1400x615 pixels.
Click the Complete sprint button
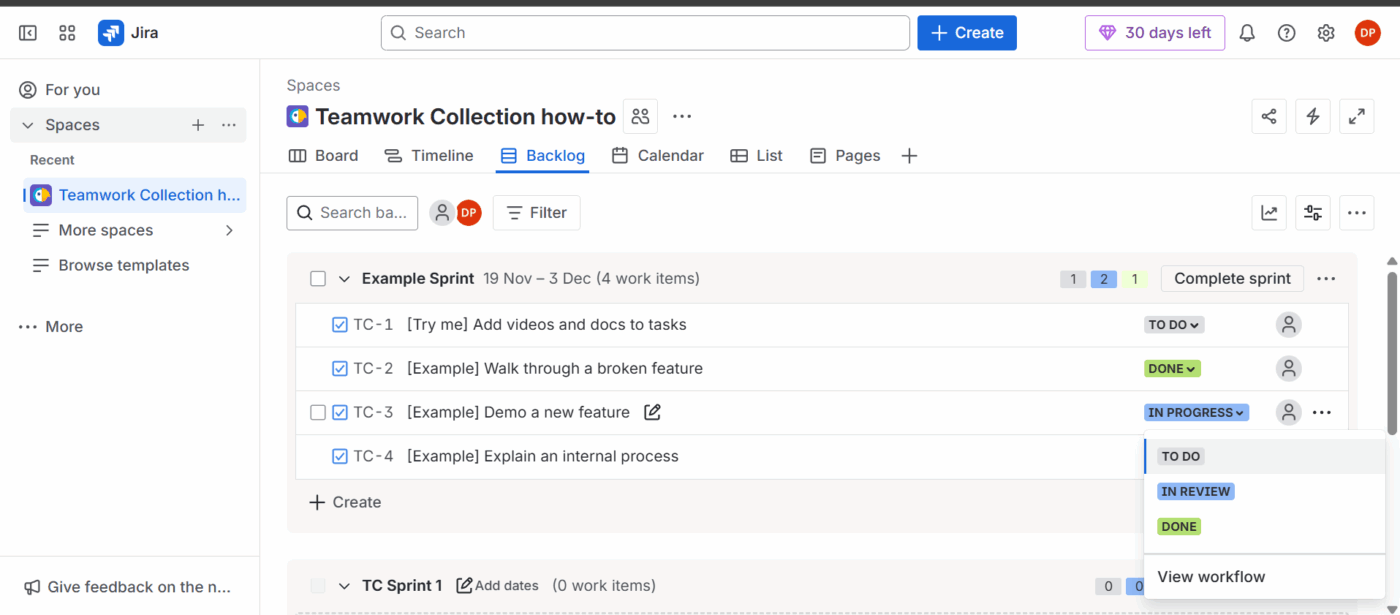point(1232,278)
